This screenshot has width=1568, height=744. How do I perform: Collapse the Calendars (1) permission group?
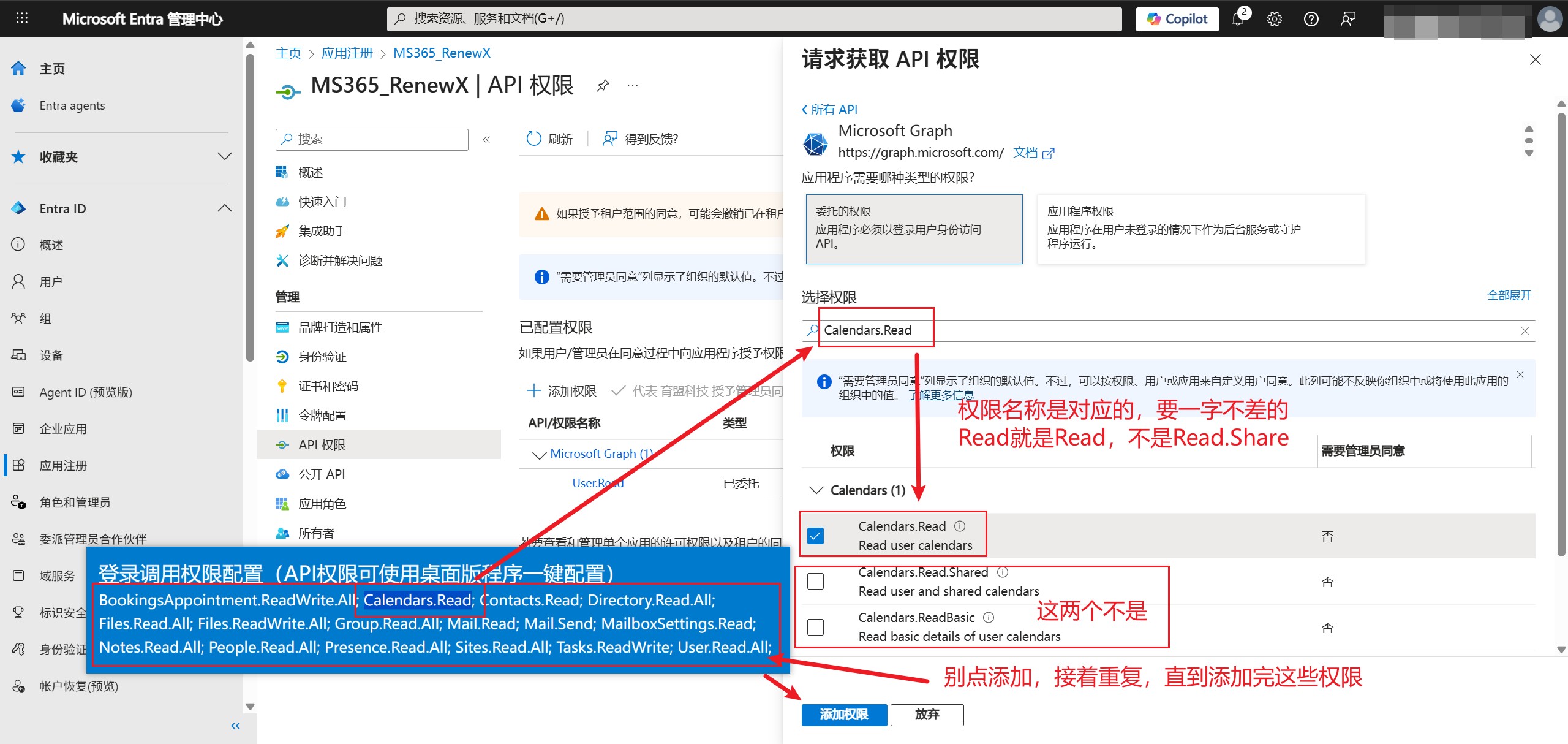(816, 490)
